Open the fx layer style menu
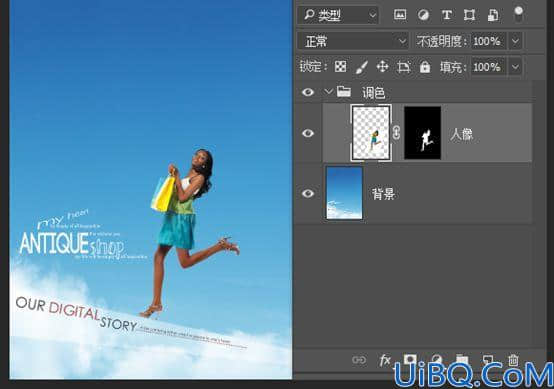Screen dimensions: 554x389 coord(385,360)
